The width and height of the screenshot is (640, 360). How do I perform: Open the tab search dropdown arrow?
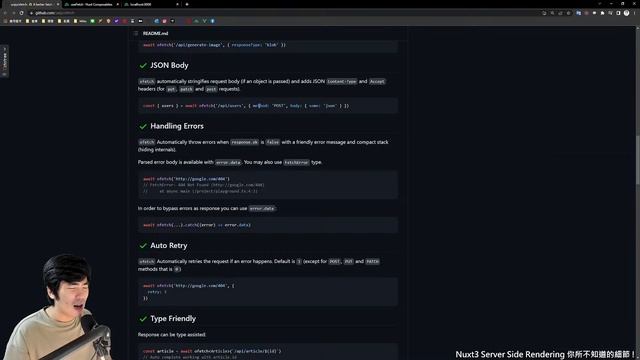coord(600,4)
